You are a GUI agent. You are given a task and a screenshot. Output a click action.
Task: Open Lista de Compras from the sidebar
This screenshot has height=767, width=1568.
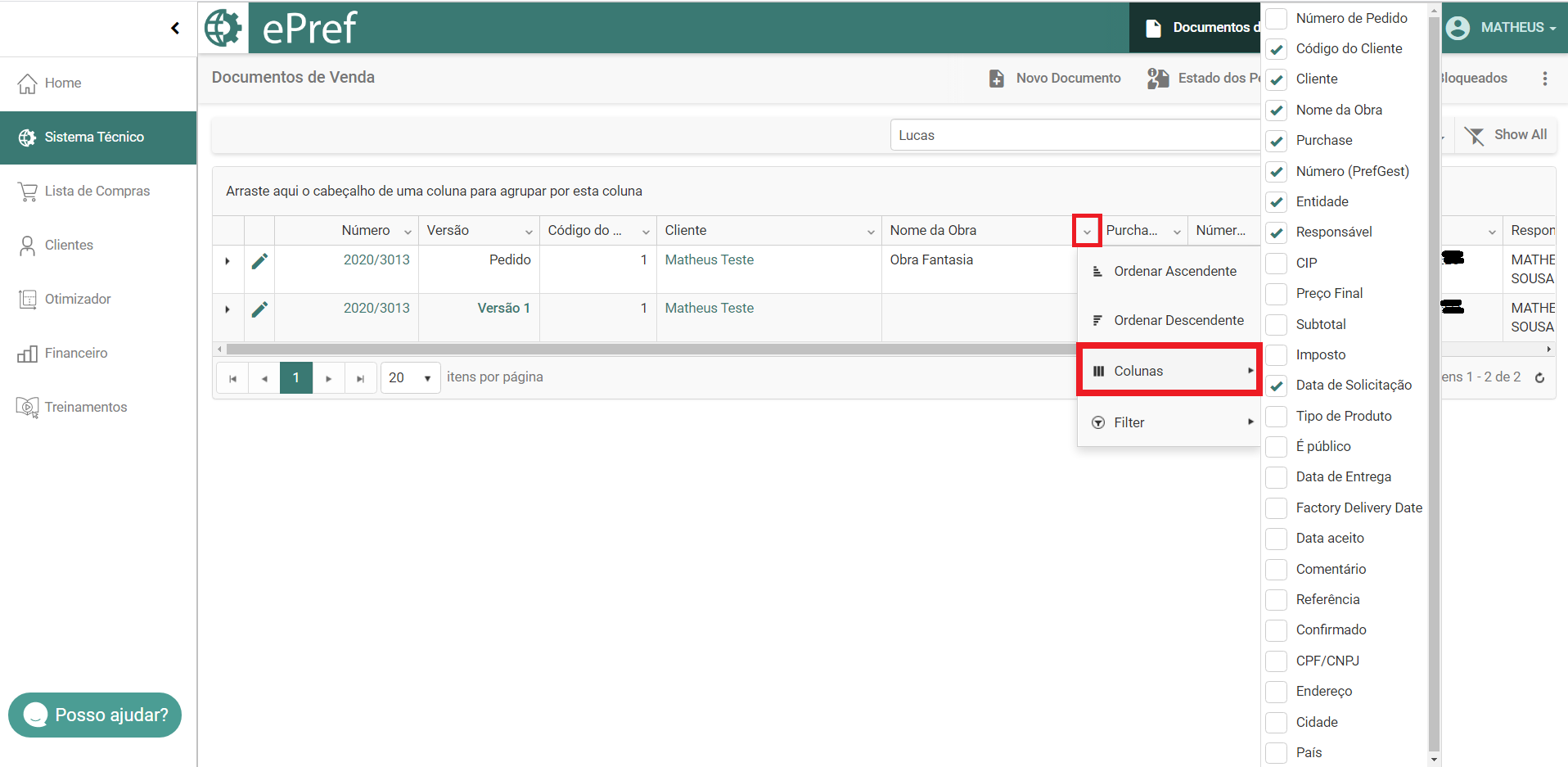(97, 191)
